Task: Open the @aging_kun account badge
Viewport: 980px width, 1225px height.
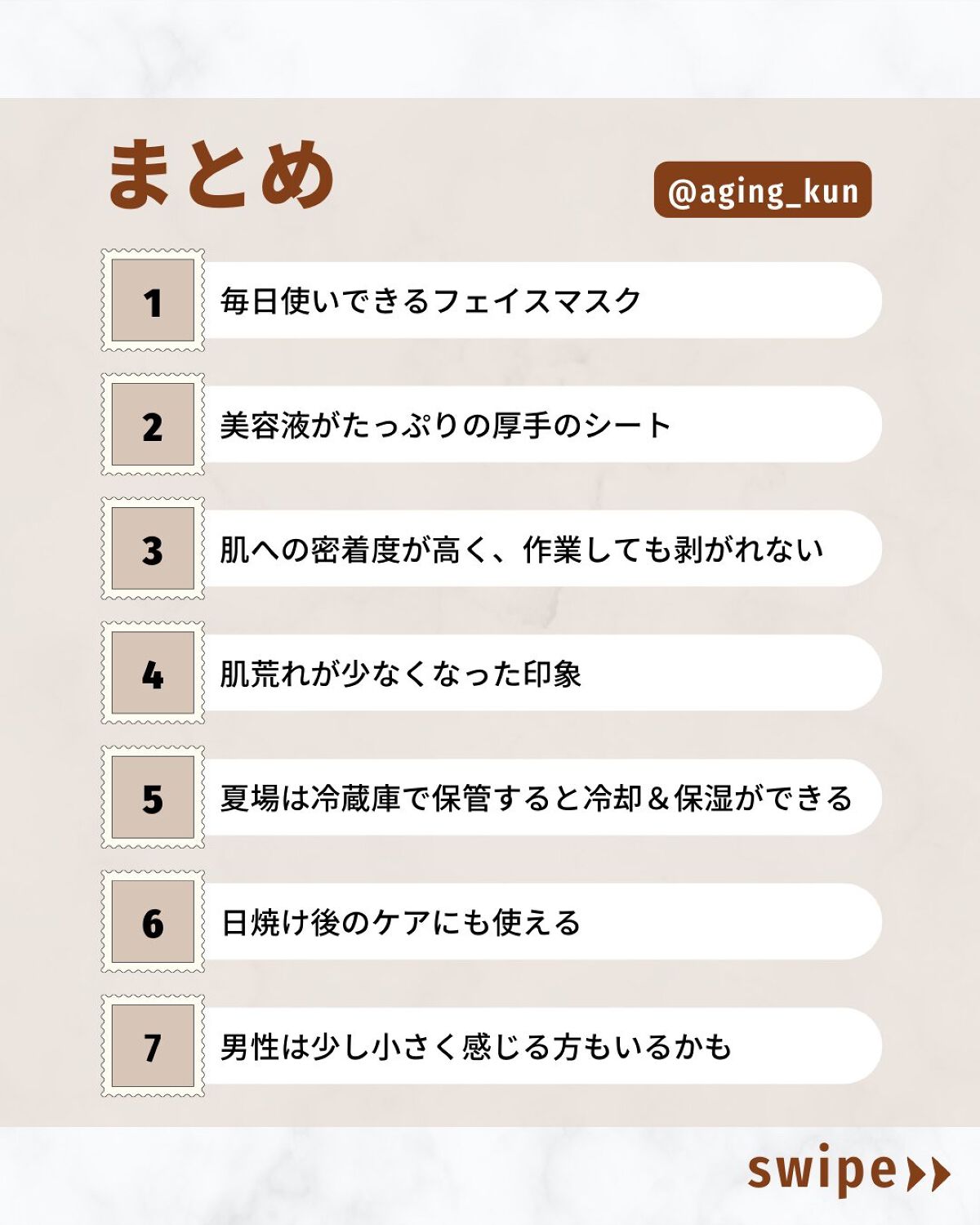Action: pyautogui.click(x=763, y=190)
